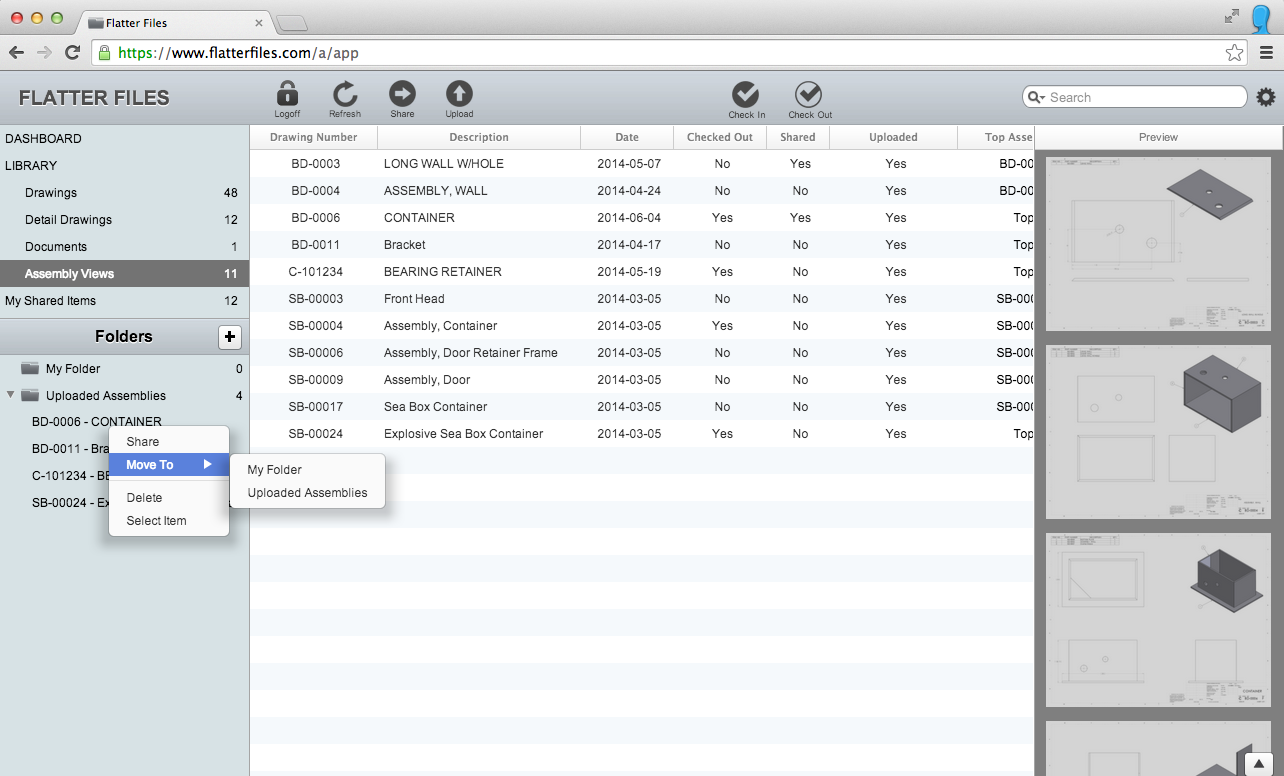Click the Check Out icon
This screenshot has width=1284, height=776.
[808, 94]
